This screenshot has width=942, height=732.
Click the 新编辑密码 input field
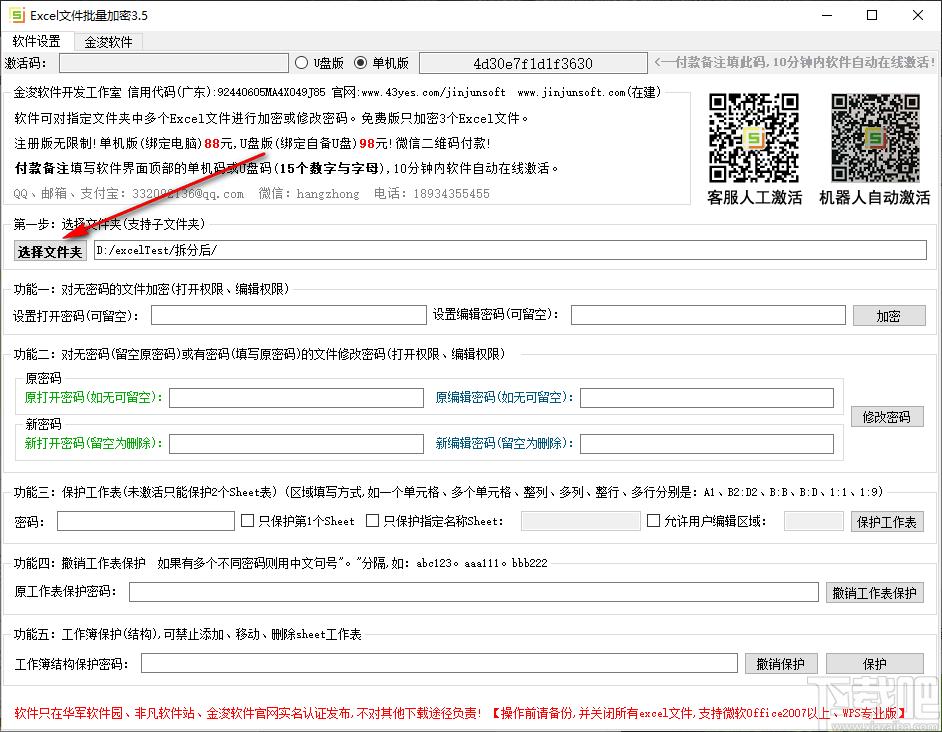click(706, 444)
